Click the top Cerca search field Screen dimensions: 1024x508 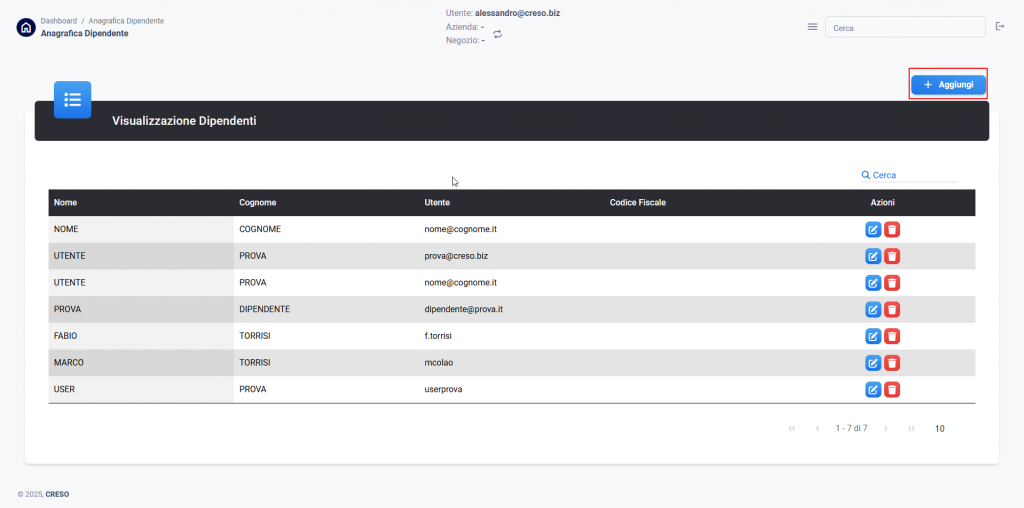904,28
